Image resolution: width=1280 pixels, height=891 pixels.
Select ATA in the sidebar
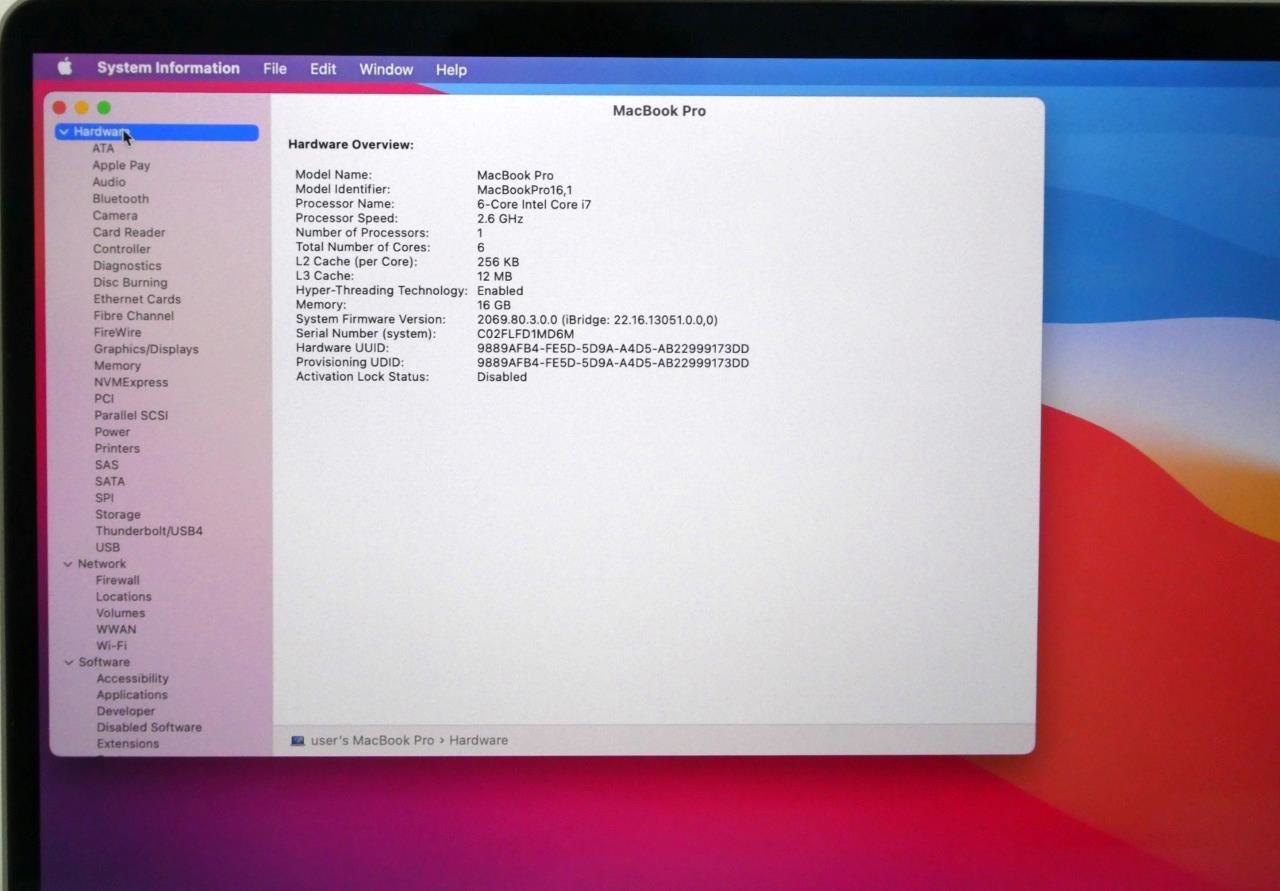click(x=103, y=149)
